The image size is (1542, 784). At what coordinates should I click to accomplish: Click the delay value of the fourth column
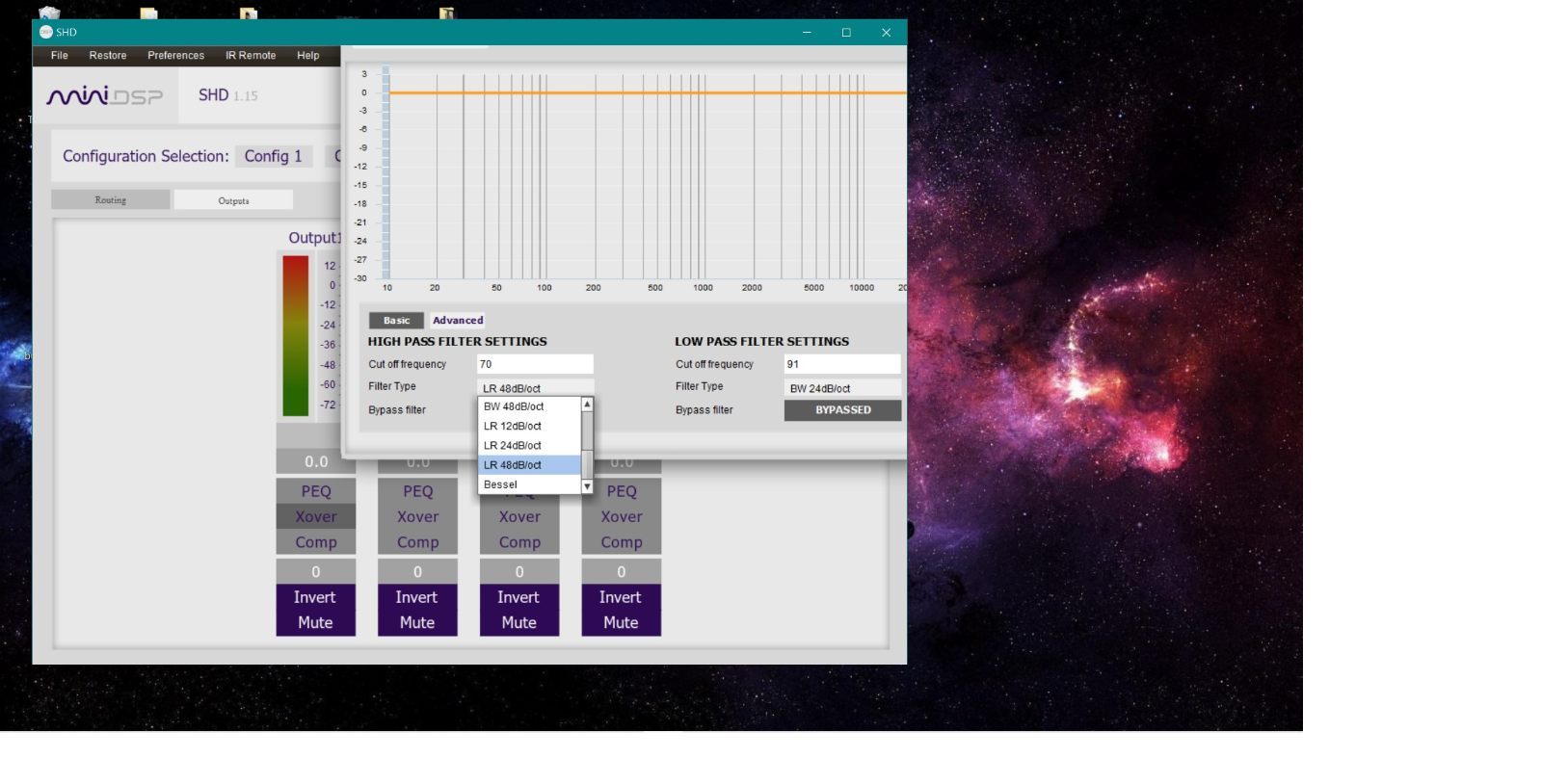[622, 571]
